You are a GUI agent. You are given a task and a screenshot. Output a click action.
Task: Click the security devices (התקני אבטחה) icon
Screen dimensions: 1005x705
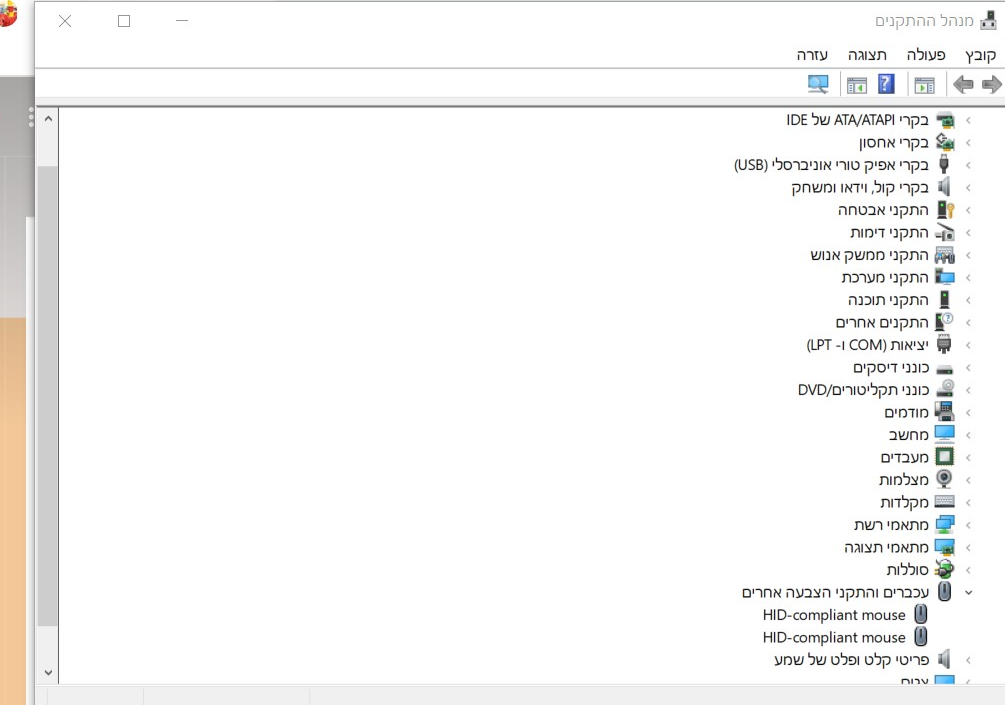pyautogui.click(x=945, y=210)
